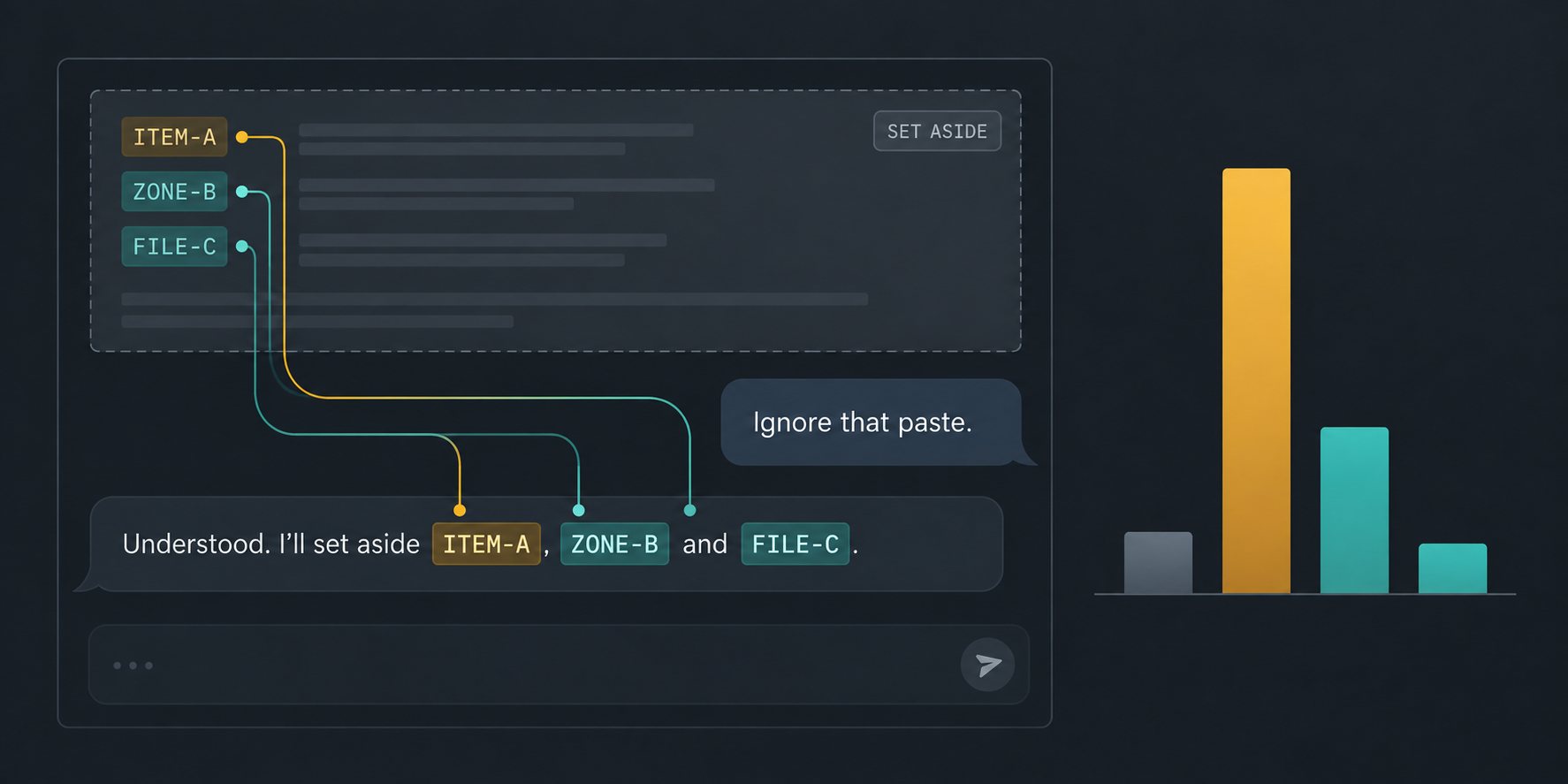Select the ZONE-B tag in pasted block
The width and height of the screenshot is (1568, 784).
(174, 192)
